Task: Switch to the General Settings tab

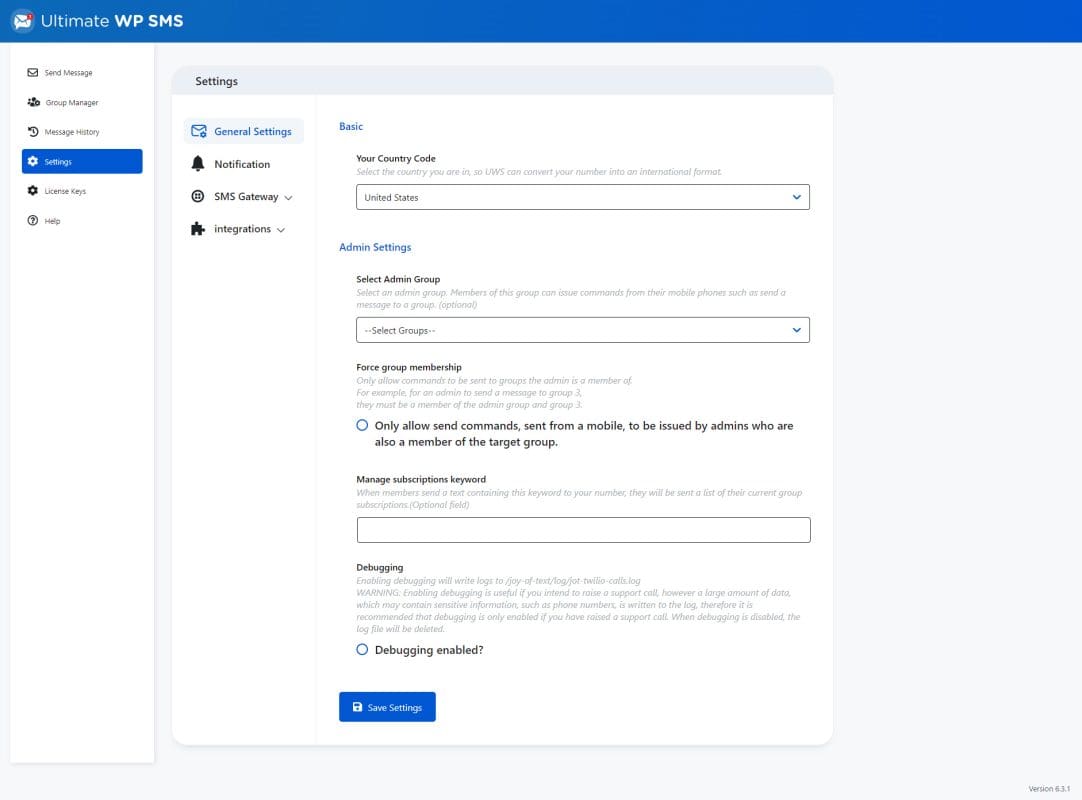Action: coord(244,131)
